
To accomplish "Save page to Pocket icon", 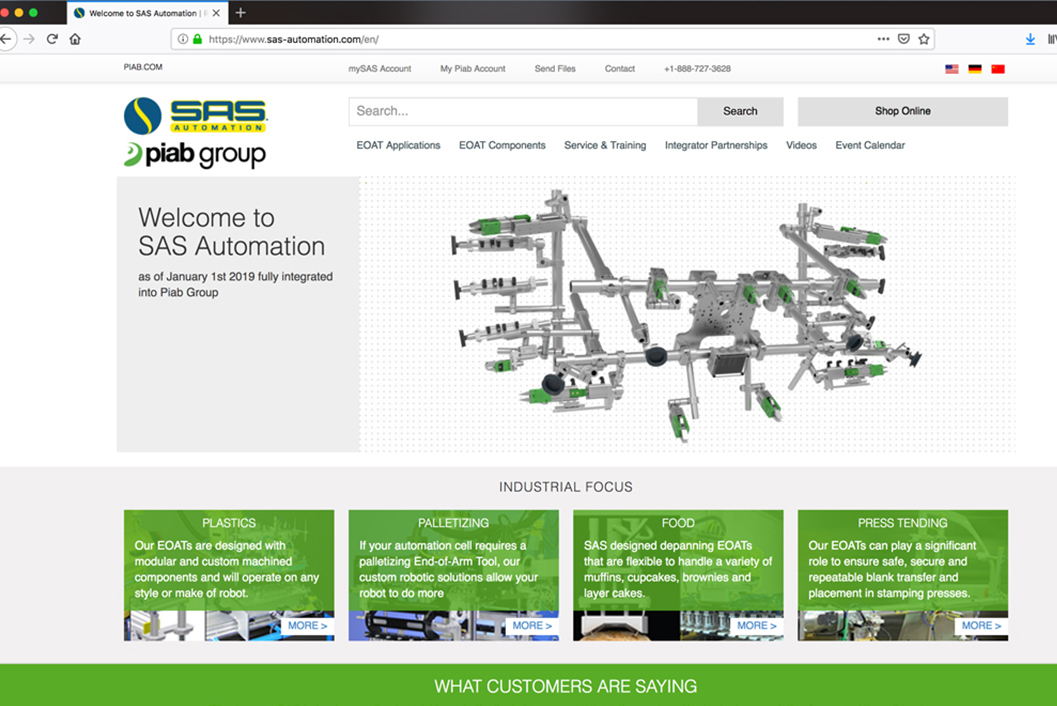I will (x=904, y=39).
